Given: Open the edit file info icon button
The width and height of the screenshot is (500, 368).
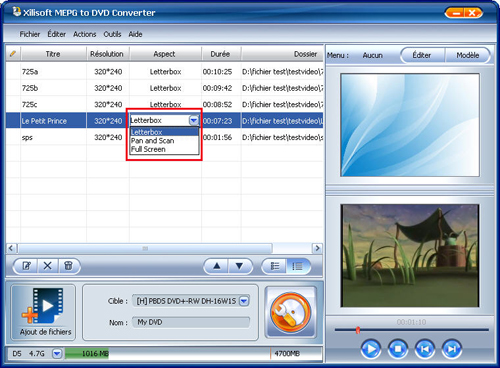Looking at the screenshot, I should click(x=26, y=266).
